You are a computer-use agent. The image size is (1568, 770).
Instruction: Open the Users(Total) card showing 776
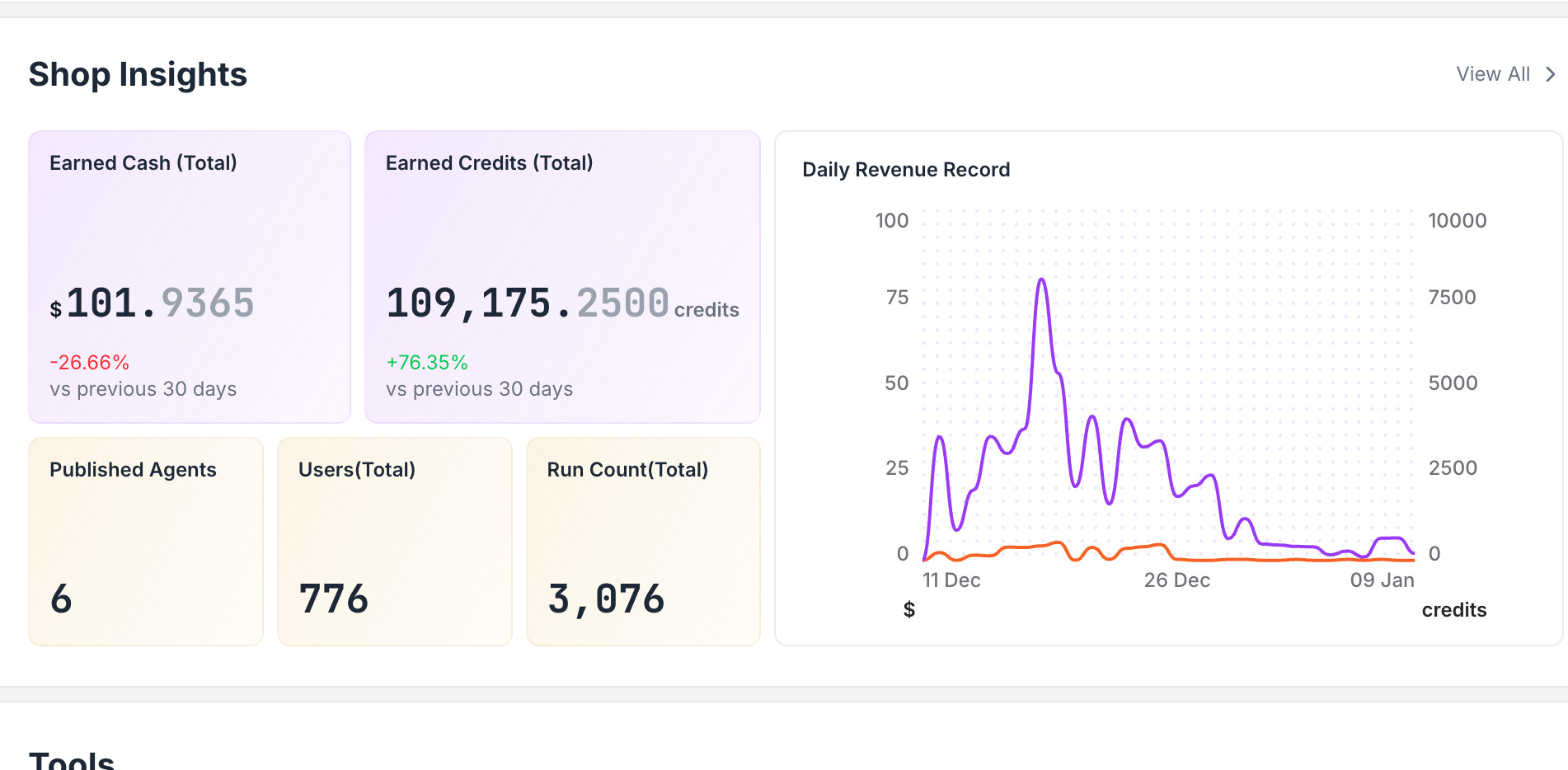pyautogui.click(x=394, y=541)
